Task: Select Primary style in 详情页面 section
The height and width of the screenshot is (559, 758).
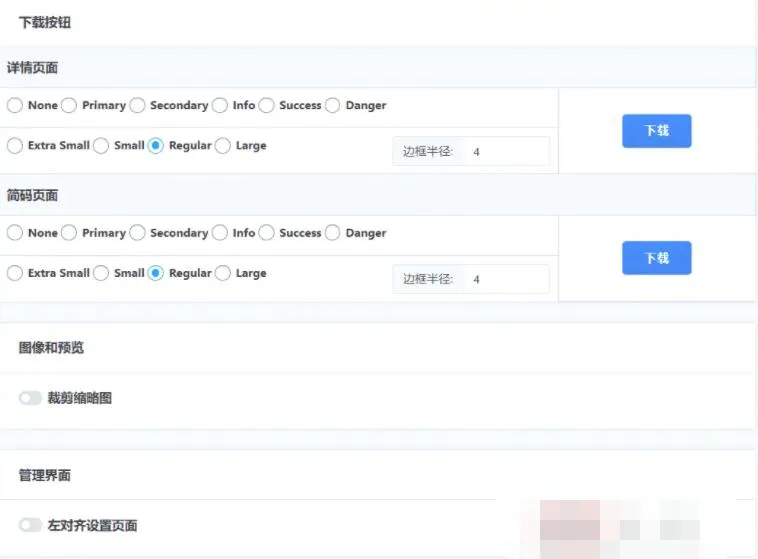Action: pos(69,105)
